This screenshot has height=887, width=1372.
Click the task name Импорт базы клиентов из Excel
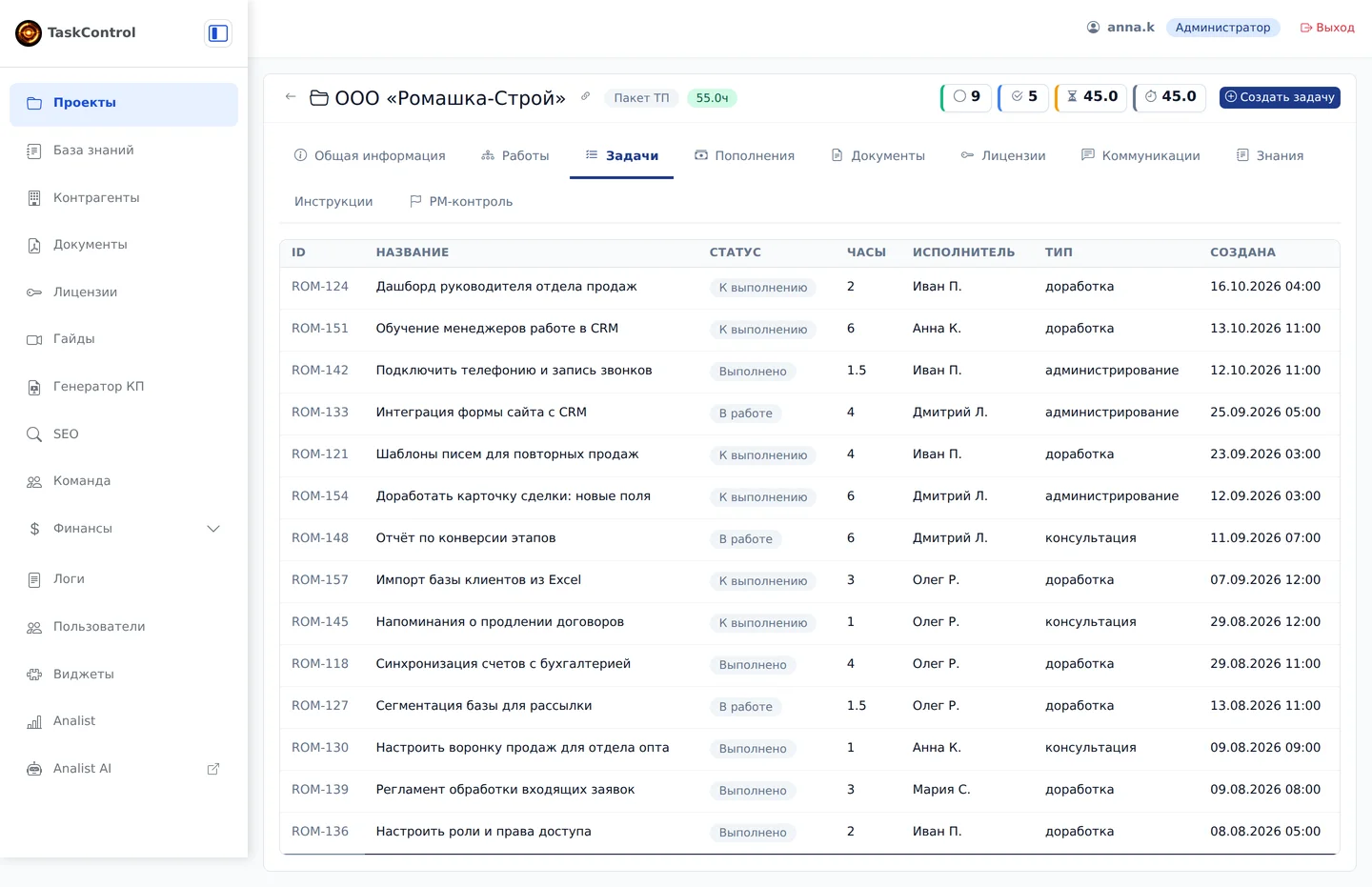(x=478, y=580)
